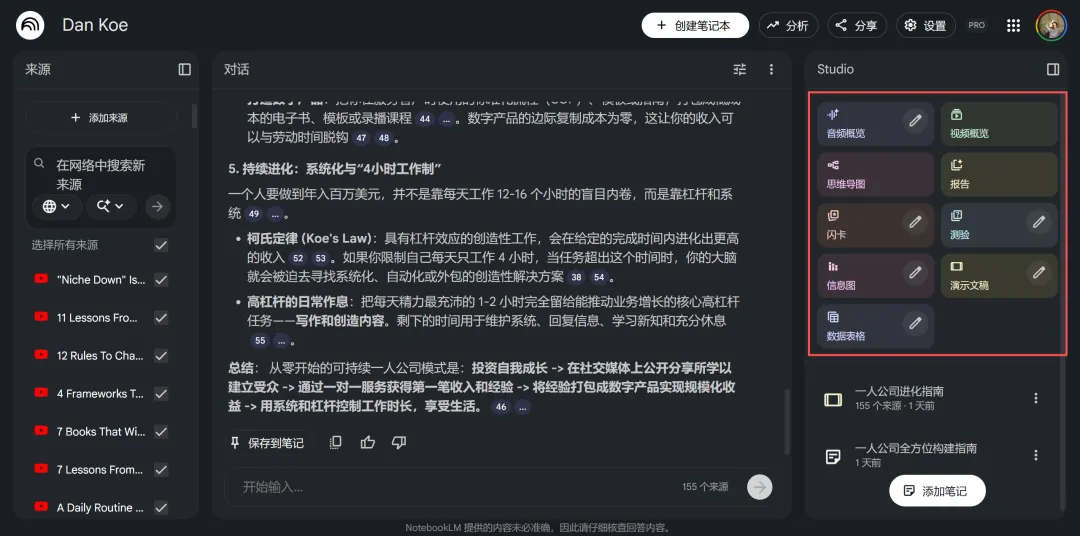Open the 报告 studio tile
This screenshot has width=1080, height=536.
pyautogui.click(x=999, y=174)
